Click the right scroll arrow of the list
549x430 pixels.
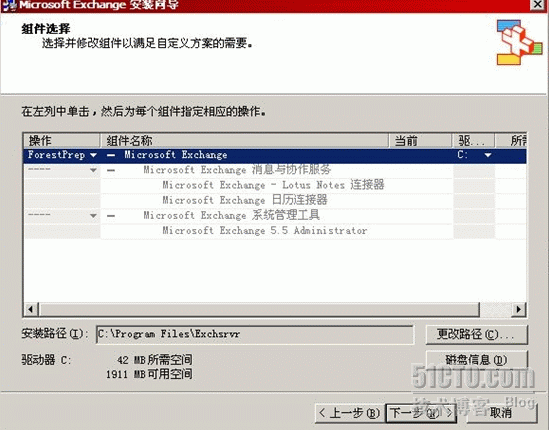(x=519, y=309)
